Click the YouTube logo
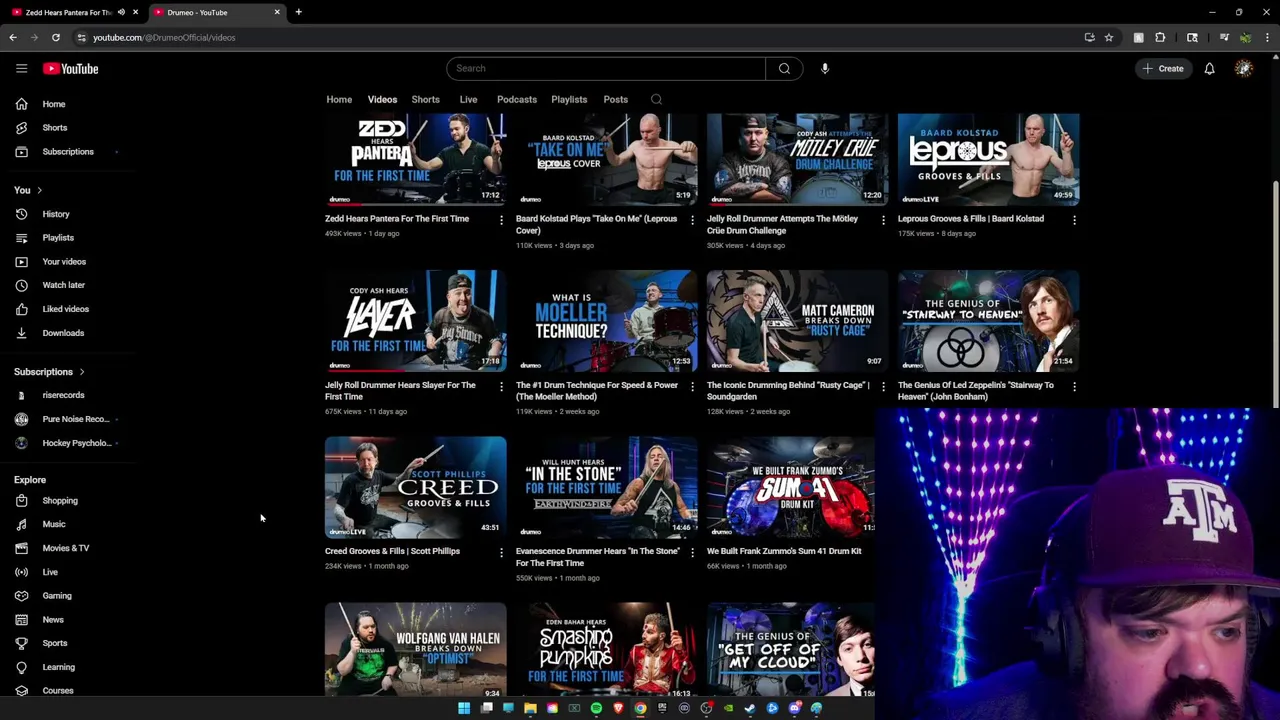 pos(70,68)
